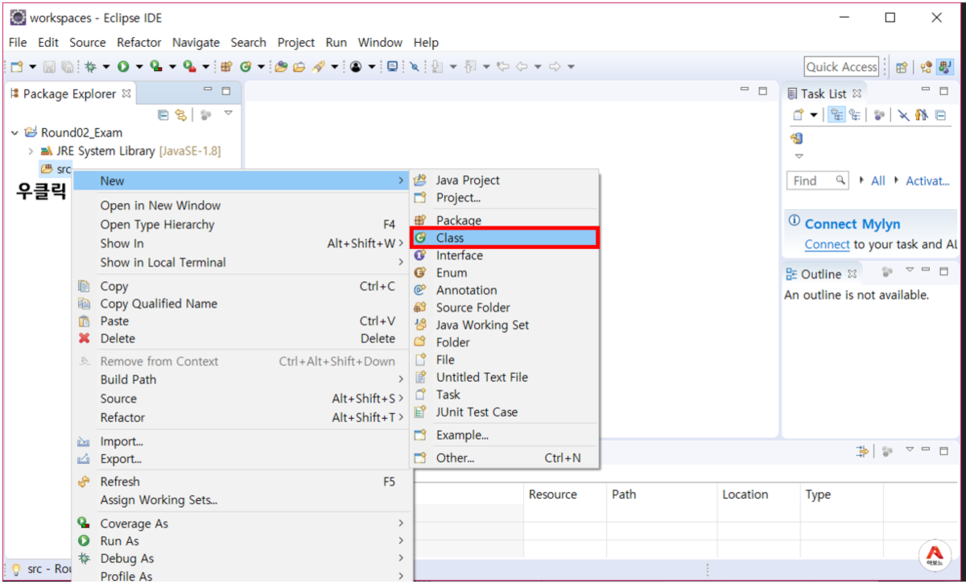Screen dimensions: 966x584
Task: Select Class in the New submenu
Action: (x=504, y=238)
